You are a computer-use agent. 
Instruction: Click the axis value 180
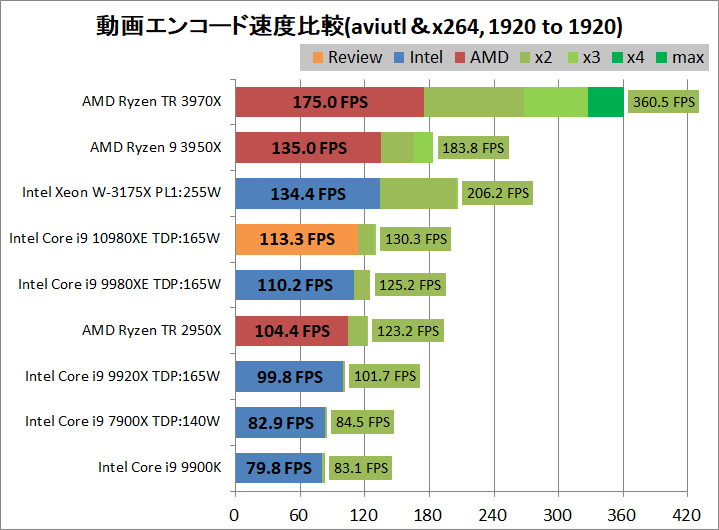point(428,515)
